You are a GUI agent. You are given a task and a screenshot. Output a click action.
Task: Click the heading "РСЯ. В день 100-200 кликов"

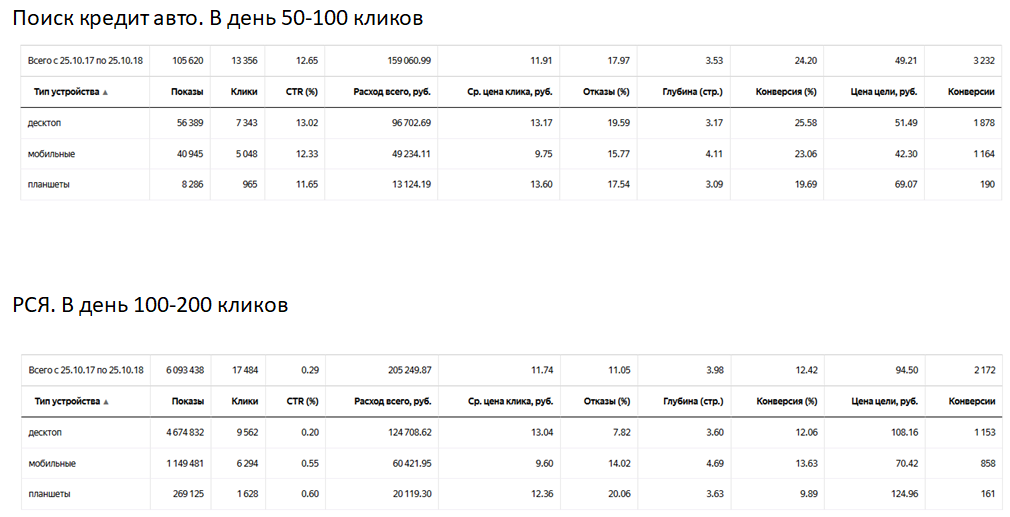(x=151, y=305)
